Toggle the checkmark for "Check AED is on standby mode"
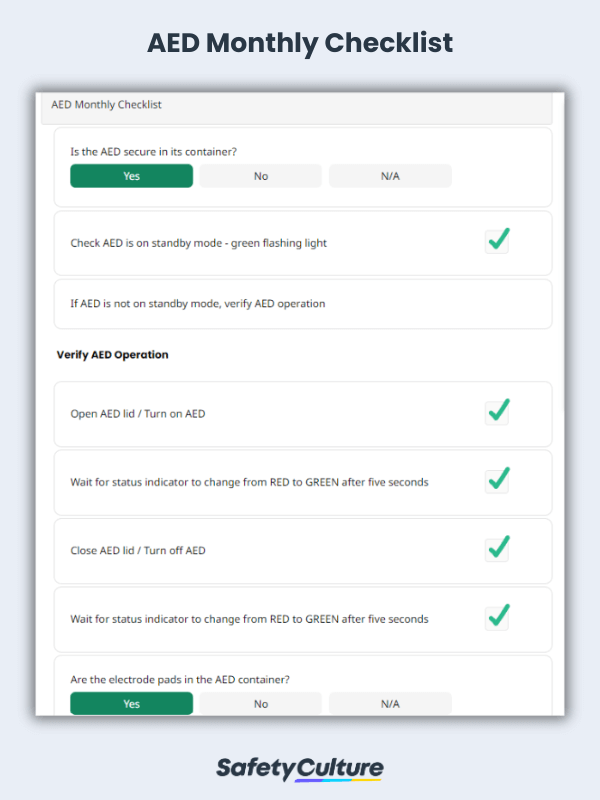 (497, 241)
